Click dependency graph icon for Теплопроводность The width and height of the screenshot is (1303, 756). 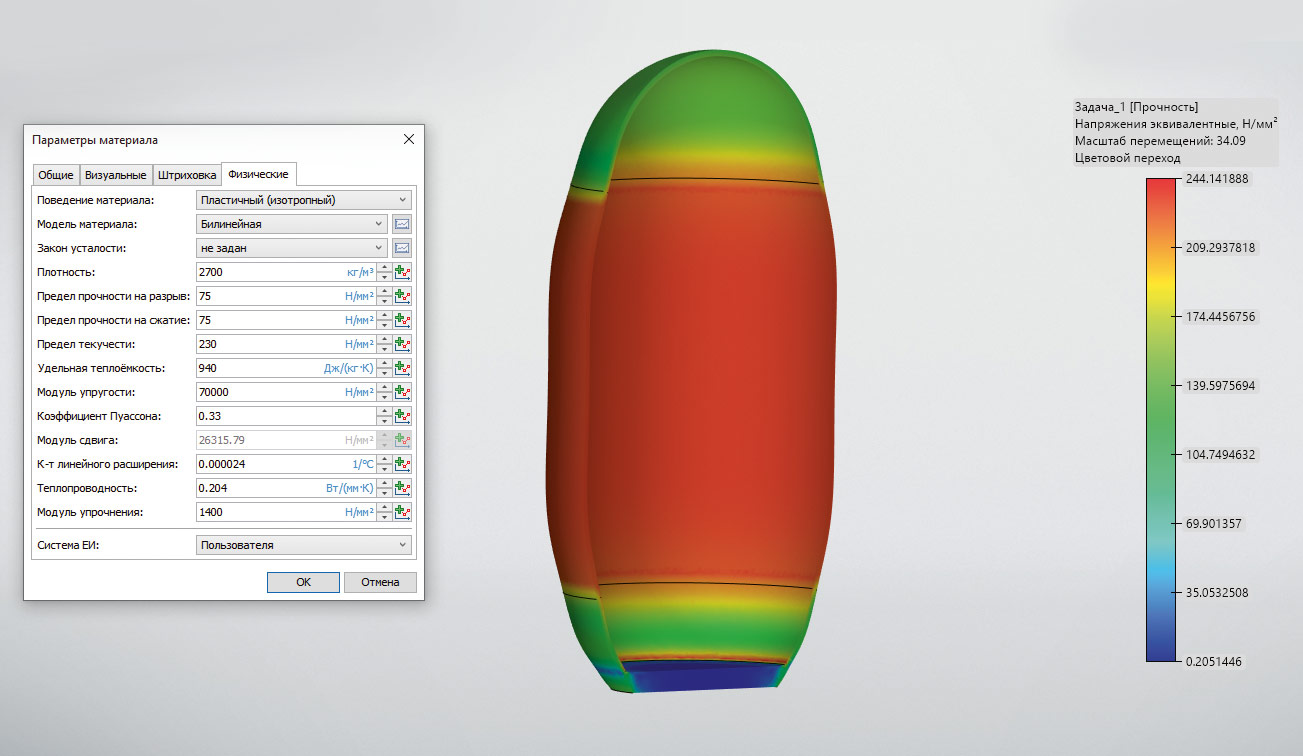[x=403, y=488]
